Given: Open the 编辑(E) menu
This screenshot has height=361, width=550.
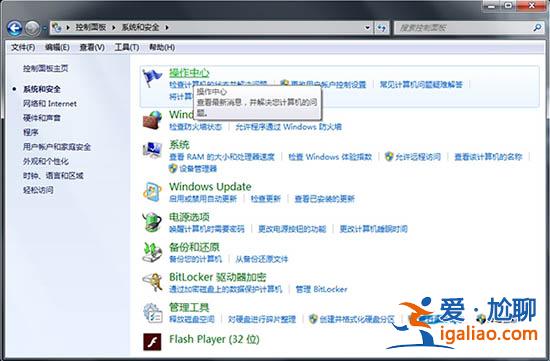Looking at the screenshot, I should coord(57,47).
